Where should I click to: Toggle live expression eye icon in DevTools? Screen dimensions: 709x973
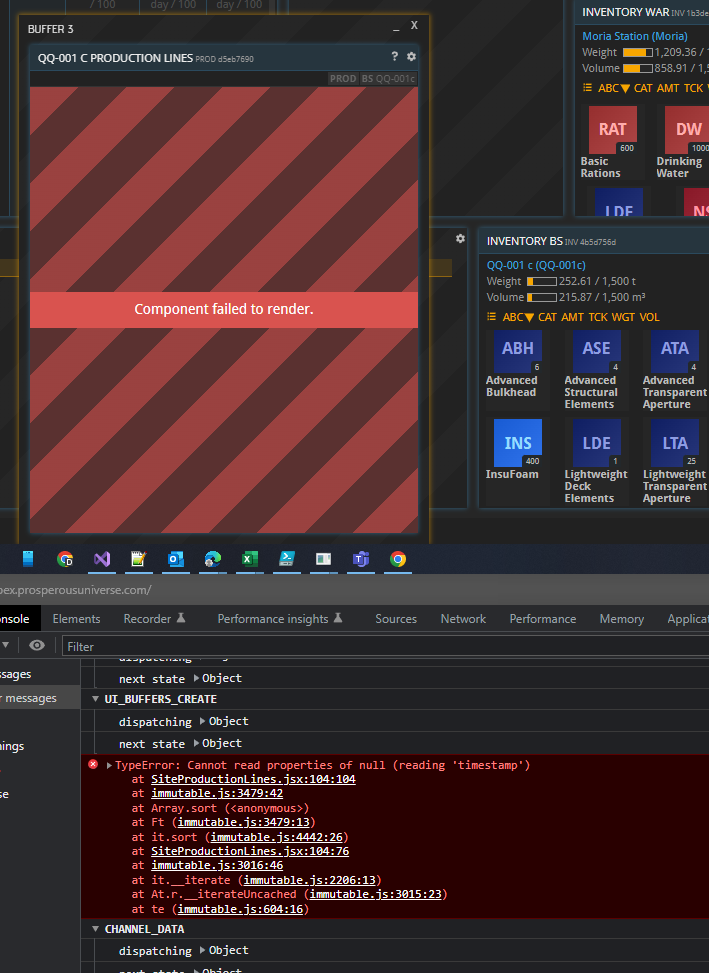click(37, 645)
